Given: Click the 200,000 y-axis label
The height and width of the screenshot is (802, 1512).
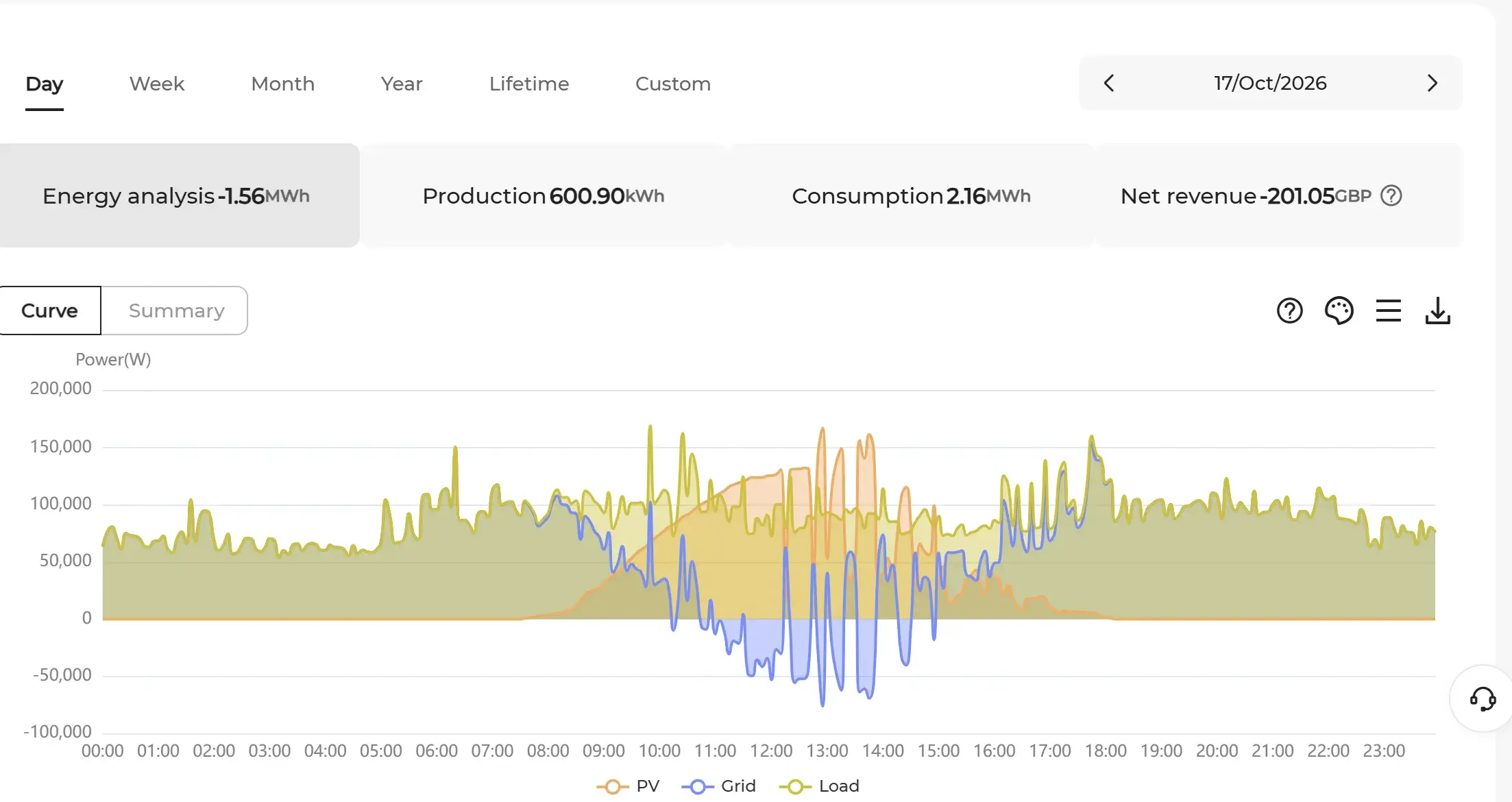Looking at the screenshot, I should coord(60,388).
